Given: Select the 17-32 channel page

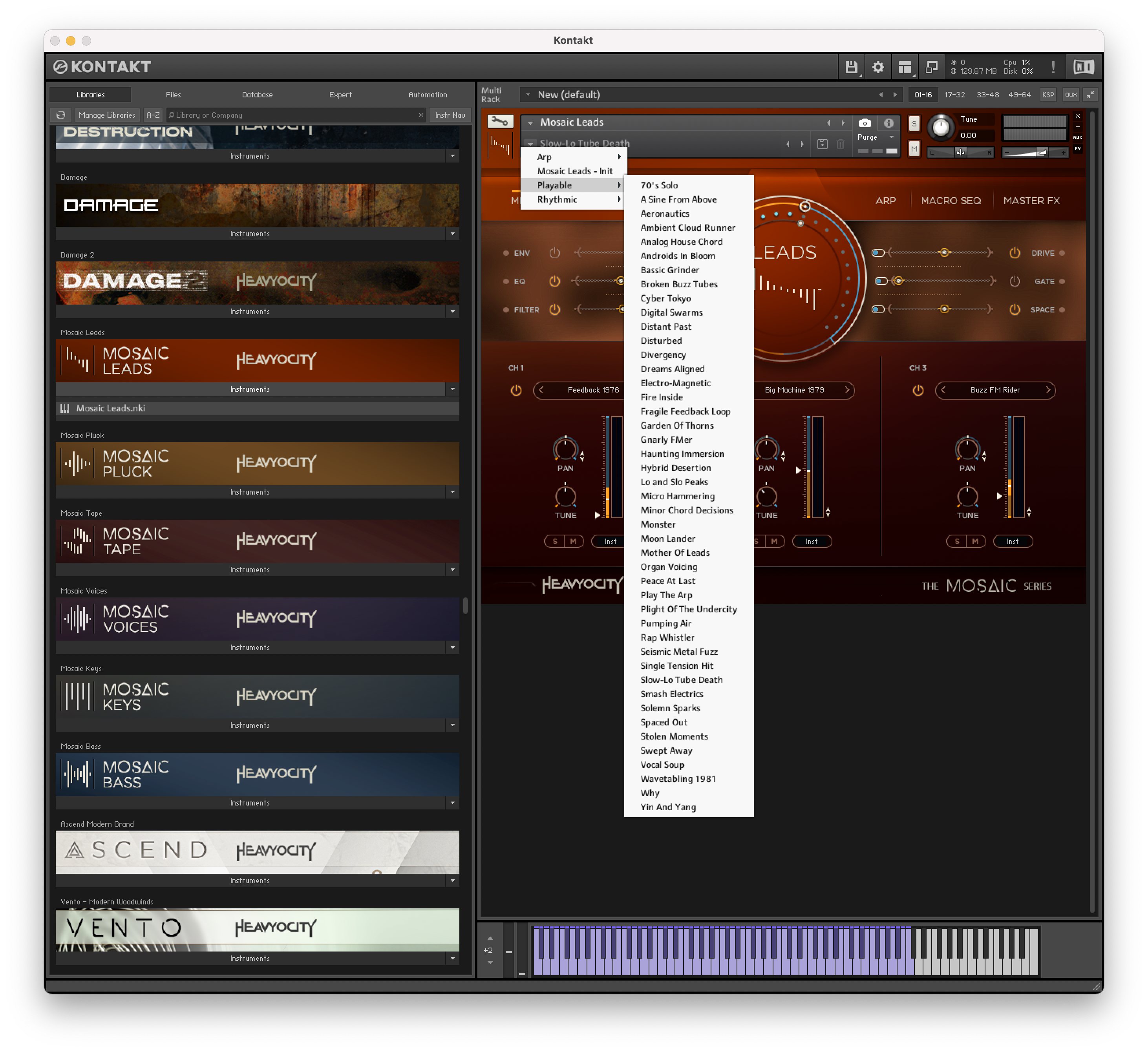Looking at the screenshot, I should tap(955, 95).
